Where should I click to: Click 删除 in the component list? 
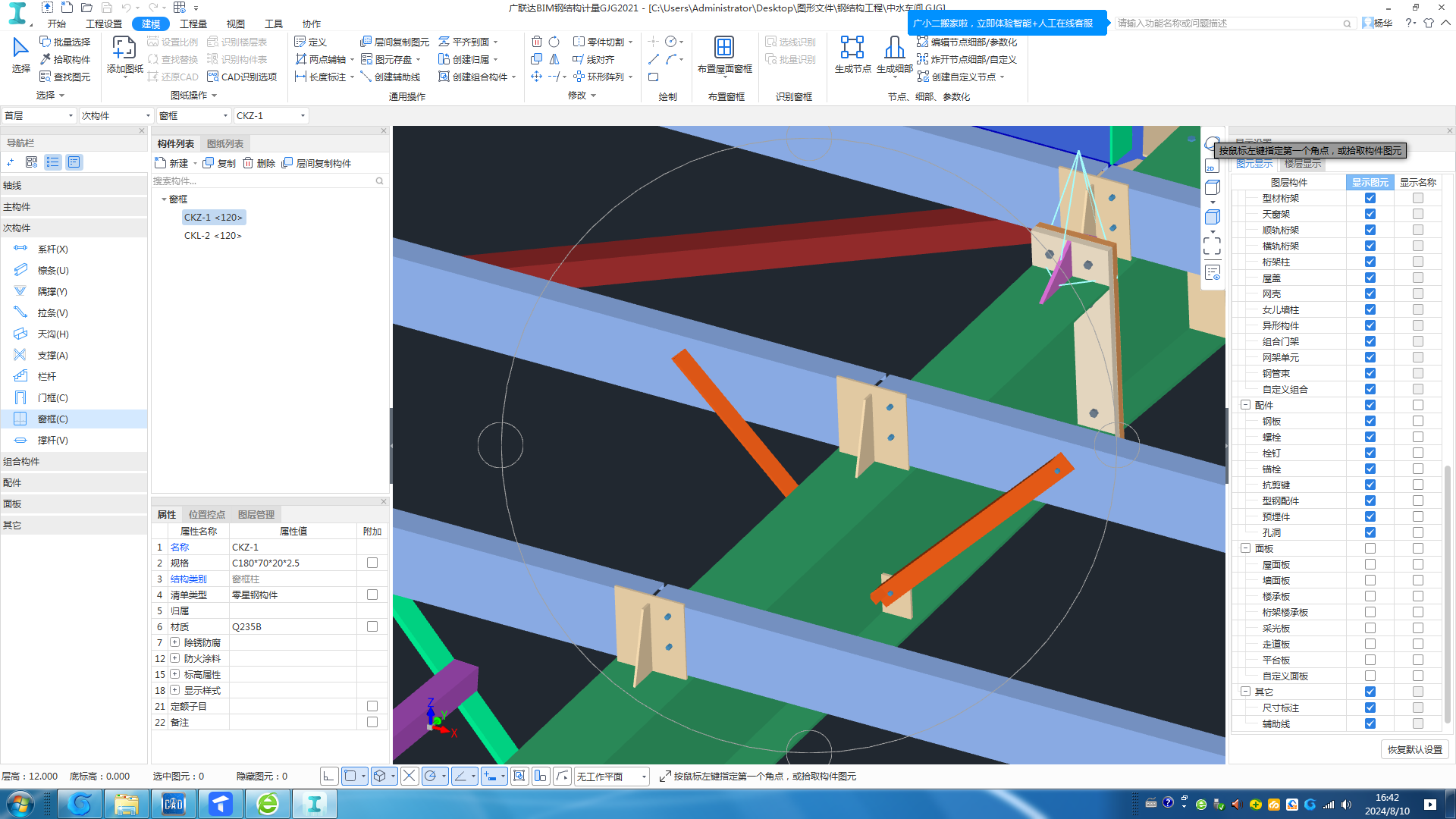click(259, 163)
